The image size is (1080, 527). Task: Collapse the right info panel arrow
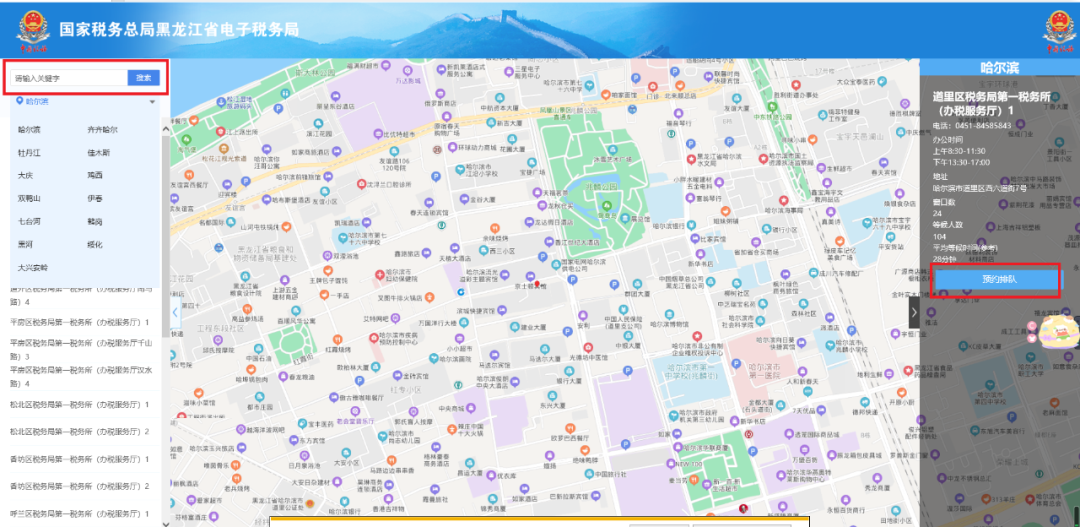(x=914, y=312)
